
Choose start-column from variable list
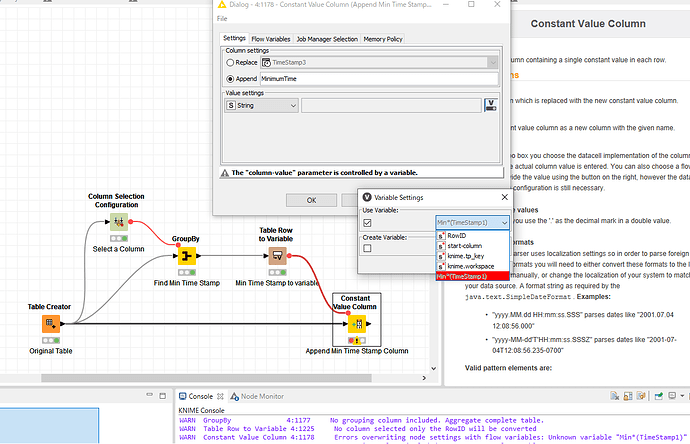(x=473, y=246)
